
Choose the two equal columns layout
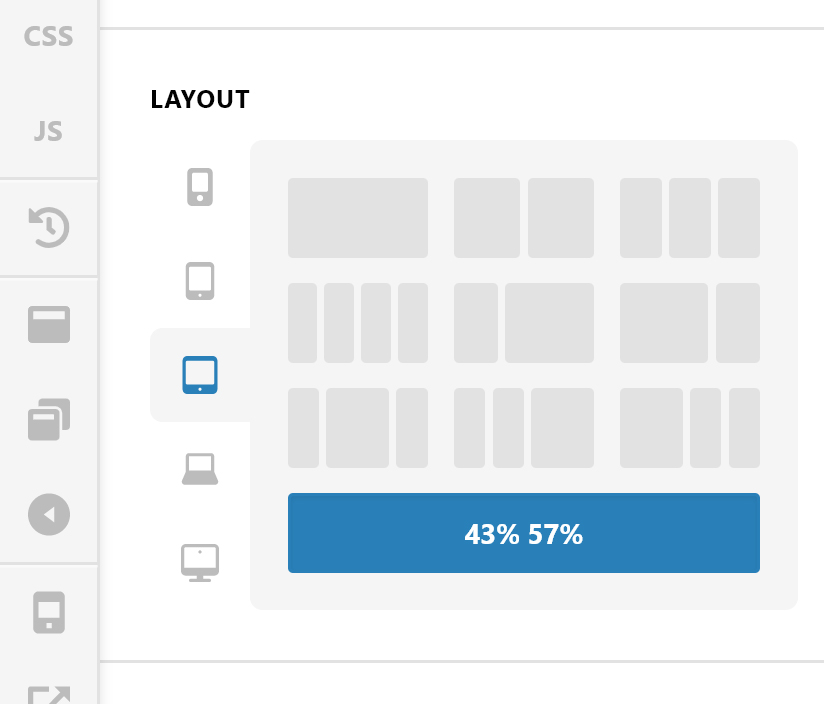click(524, 218)
